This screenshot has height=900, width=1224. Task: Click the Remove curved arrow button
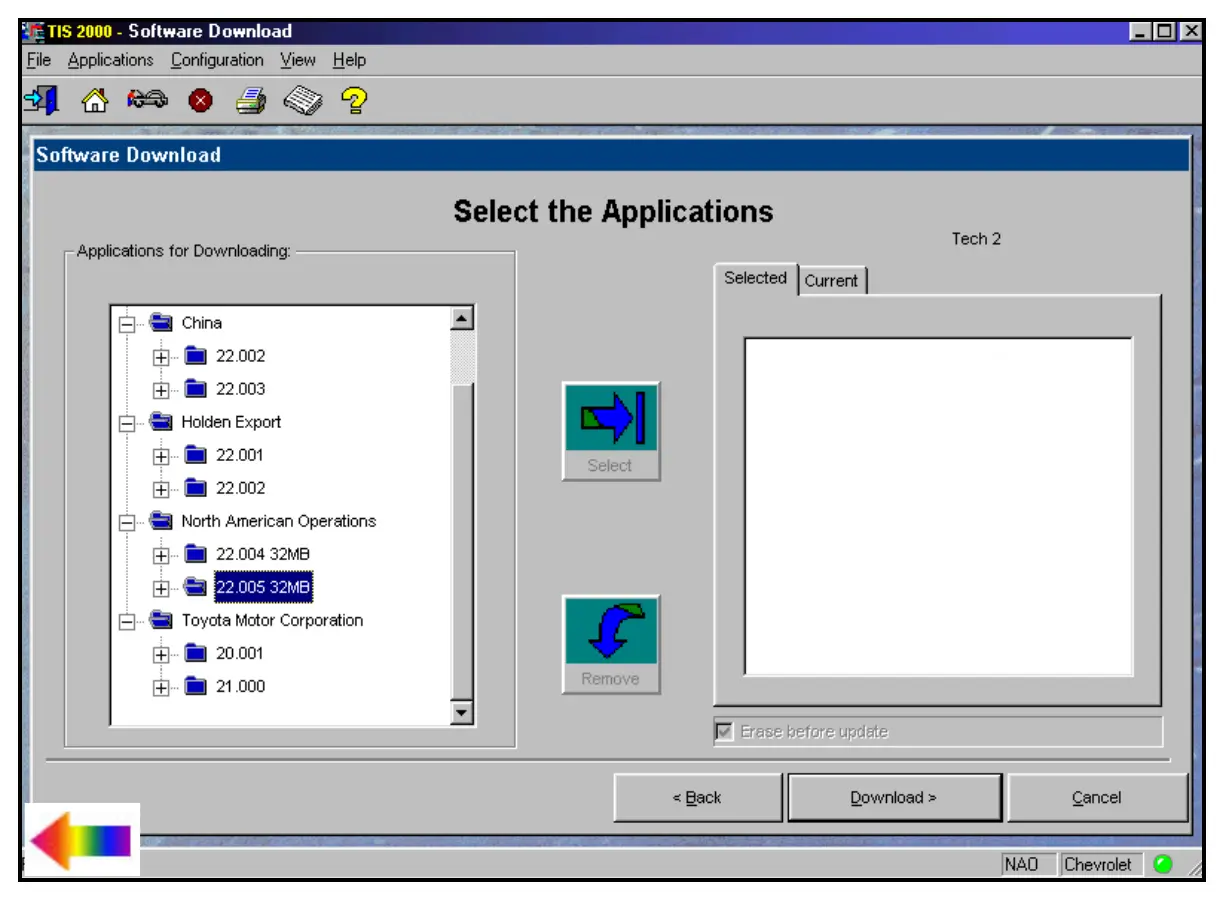pos(611,644)
